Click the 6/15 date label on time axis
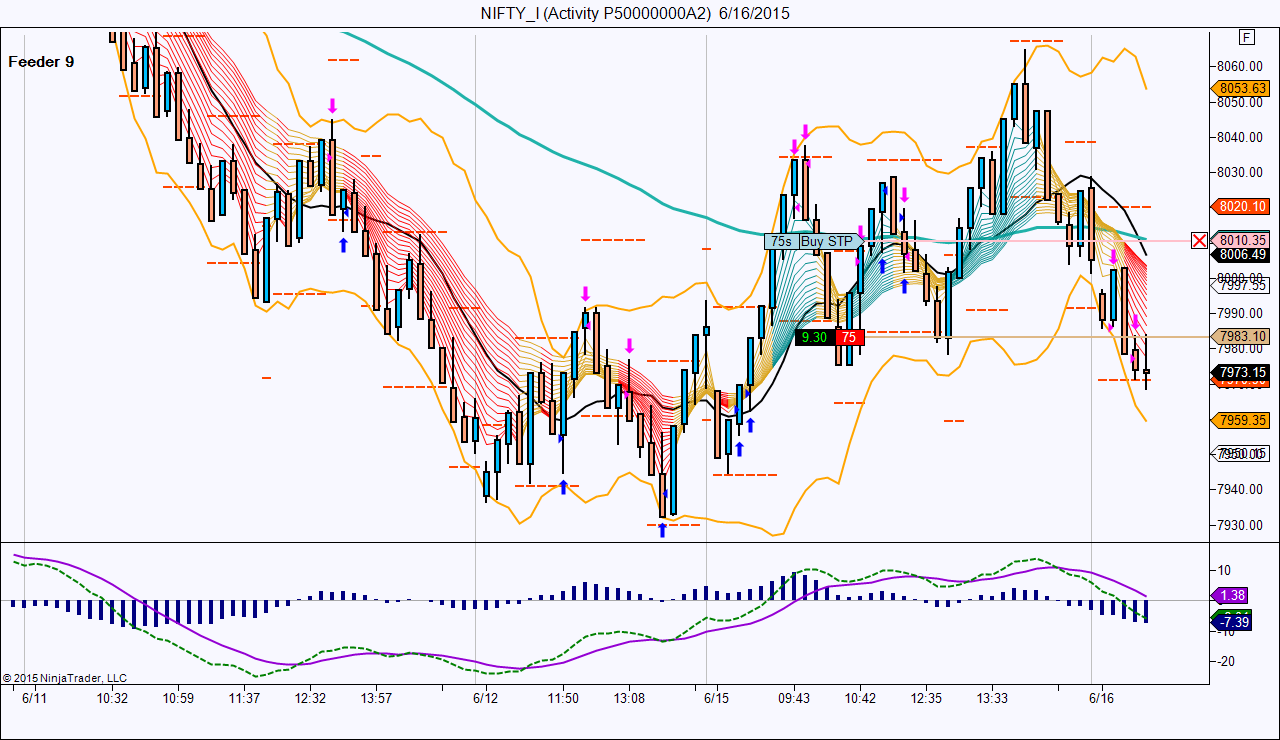 pyautogui.click(x=716, y=698)
